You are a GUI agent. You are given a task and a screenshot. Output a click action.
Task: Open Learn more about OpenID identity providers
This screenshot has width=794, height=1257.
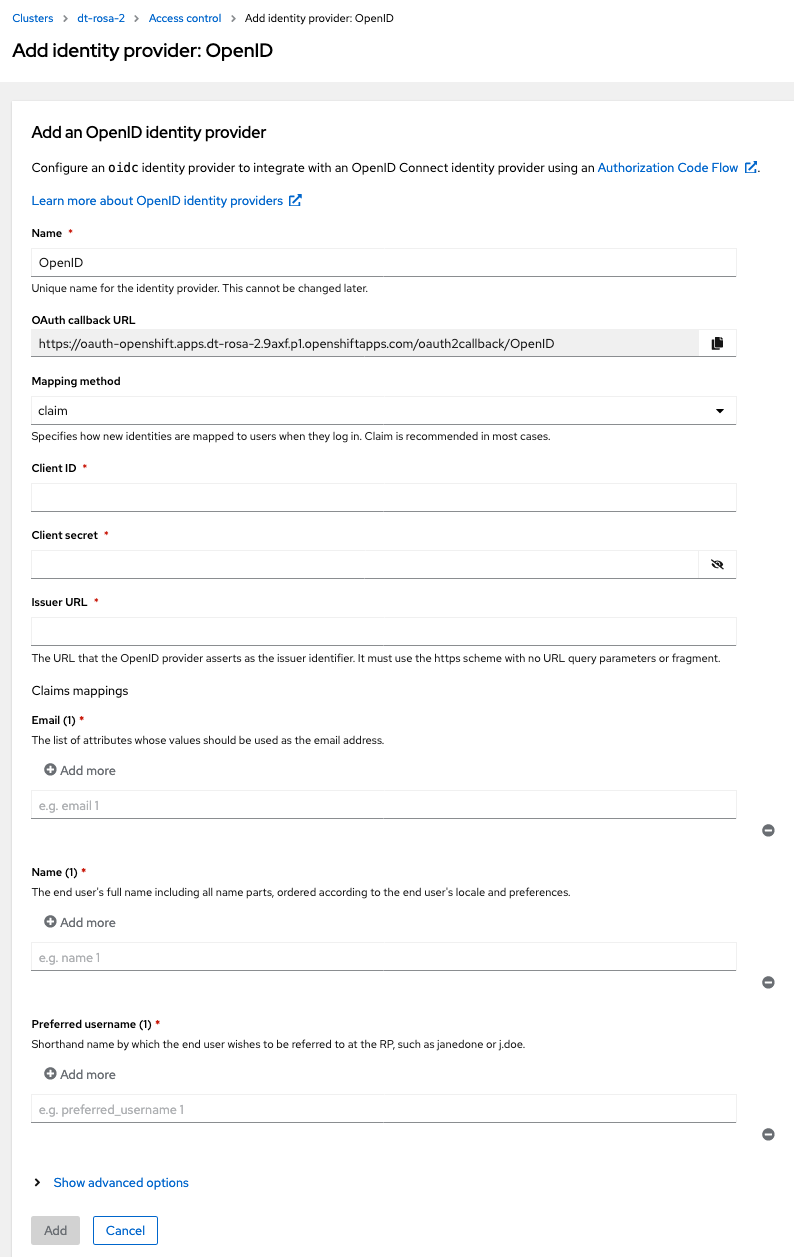coord(157,200)
